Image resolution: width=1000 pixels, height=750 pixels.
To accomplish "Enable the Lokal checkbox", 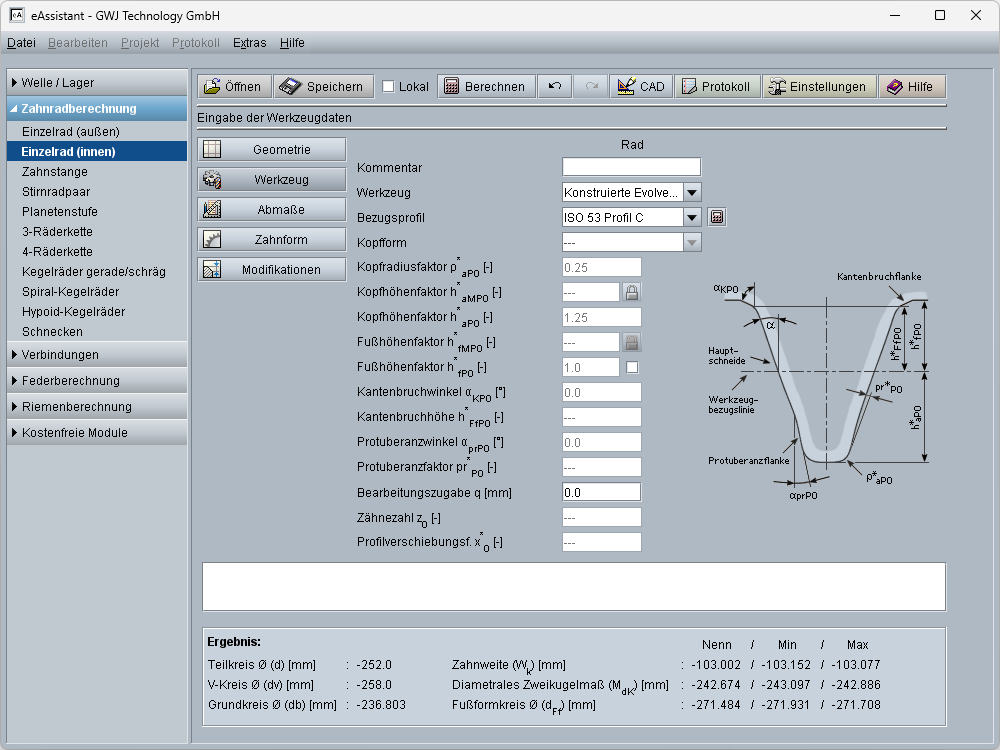I will 388,87.
